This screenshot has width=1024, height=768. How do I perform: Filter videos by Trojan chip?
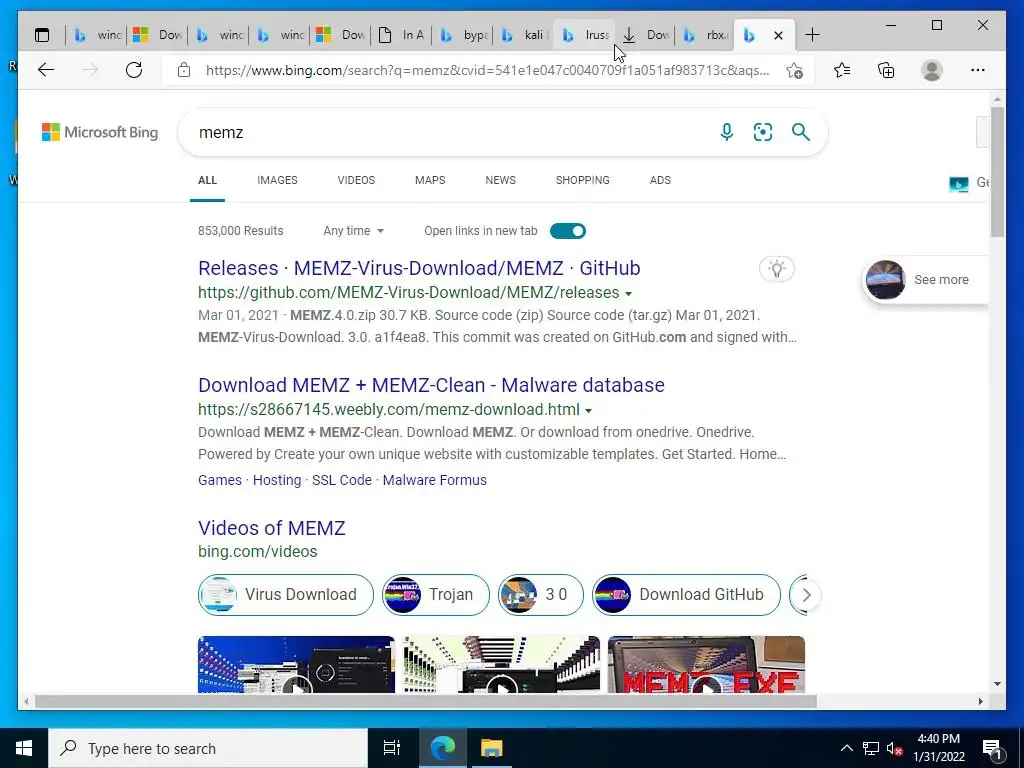coord(436,595)
